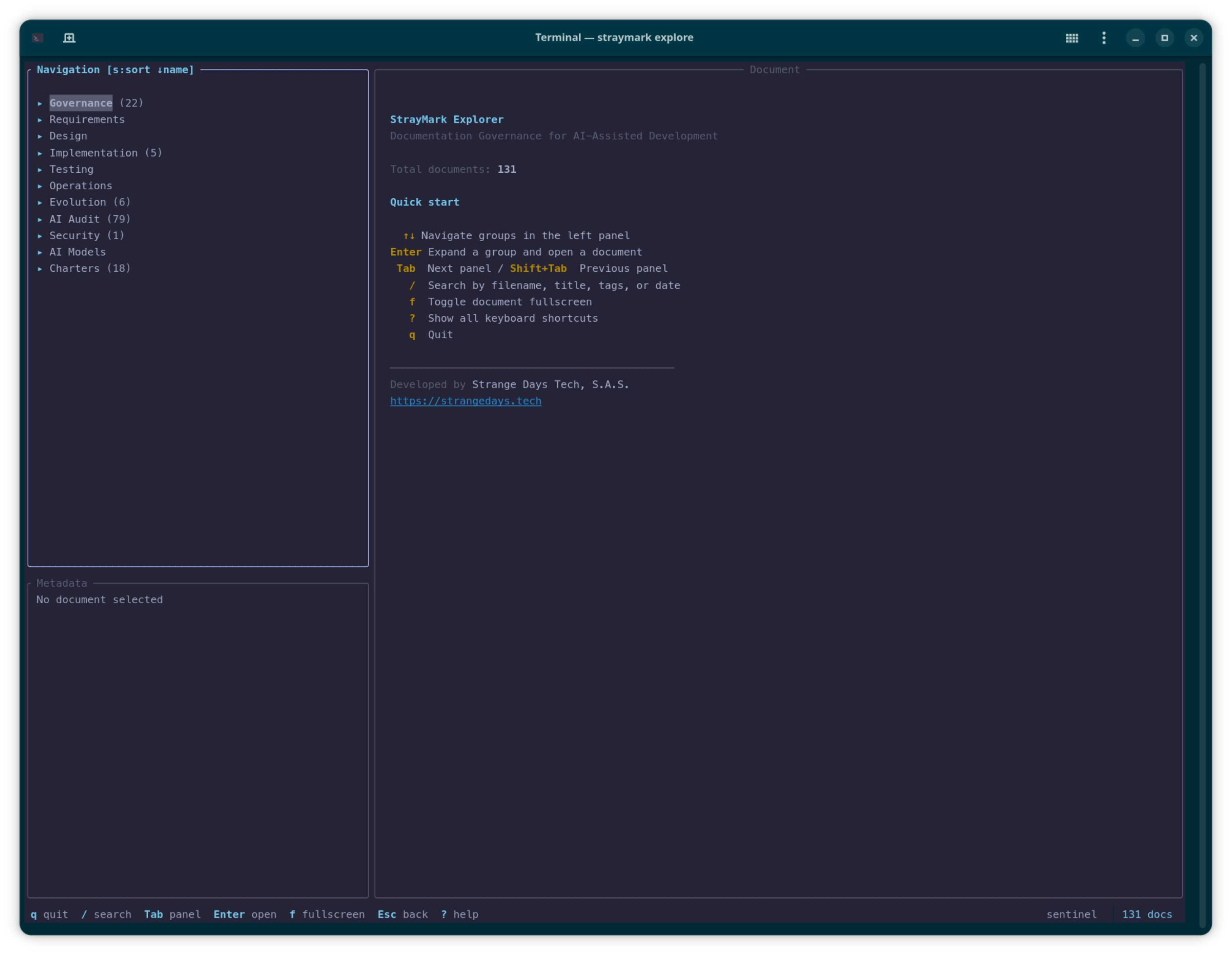Expand the Testing group arrow
This screenshot has width=1232, height=955.
coord(40,169)
